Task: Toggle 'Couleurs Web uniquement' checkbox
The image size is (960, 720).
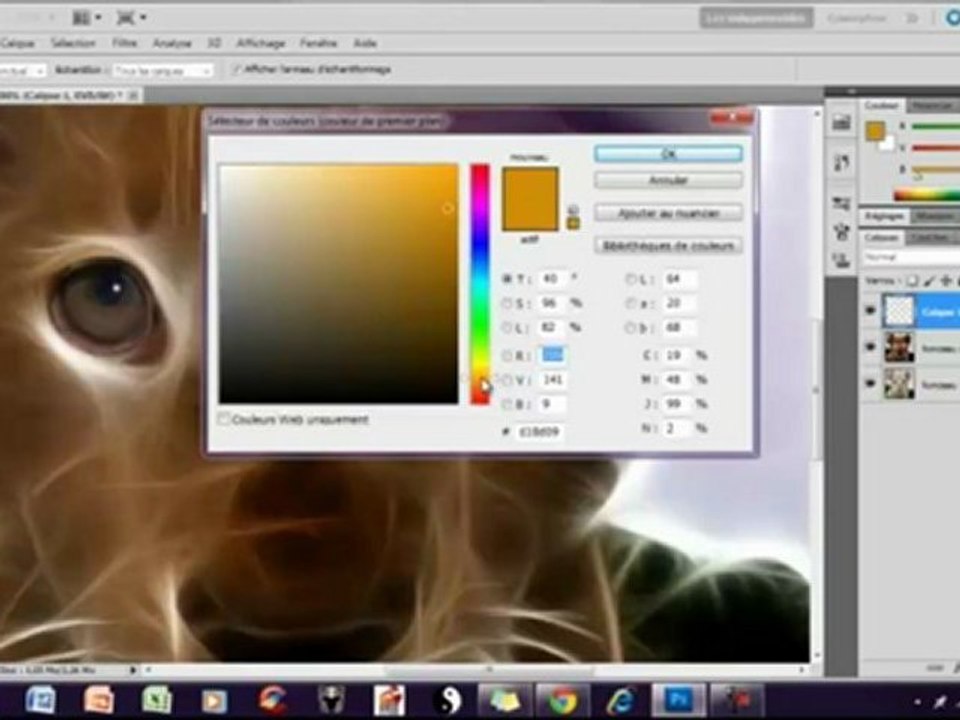Action: pyautogui.click(x=224, y=419)
